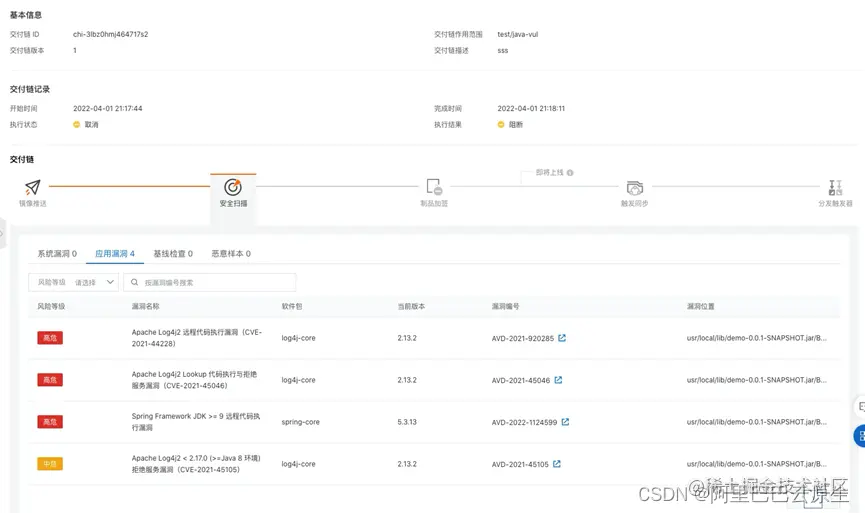Click delivery chain description sss
865x513 pixels.
coord(503,50)
